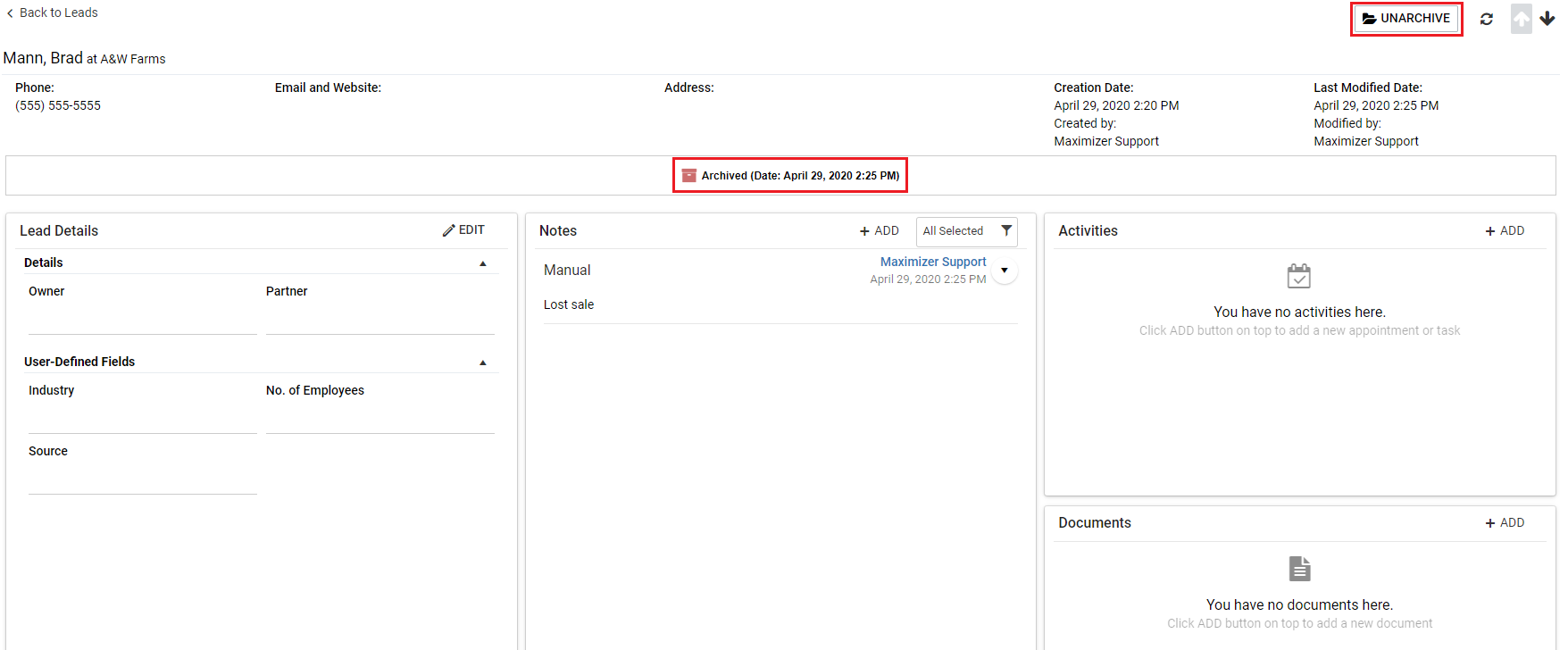The height and width of the screenshot is (650, 1568).
Task: Click the lead name Mann, Brad
Action: tap(43, 58)
